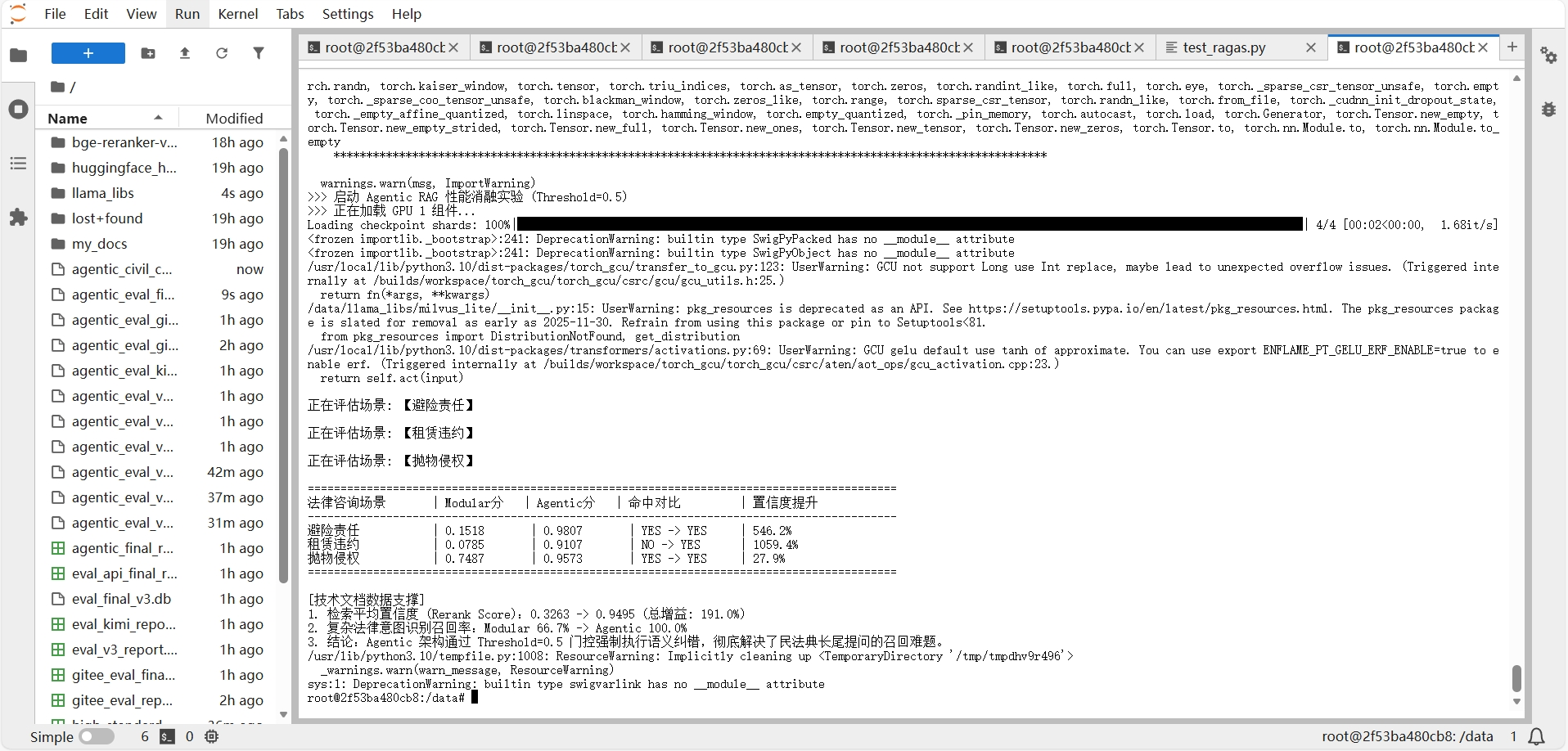This screenshot has height=751, width=1568.
Task: Click file browser scrollbar down arrow
Action: [284, 715]
